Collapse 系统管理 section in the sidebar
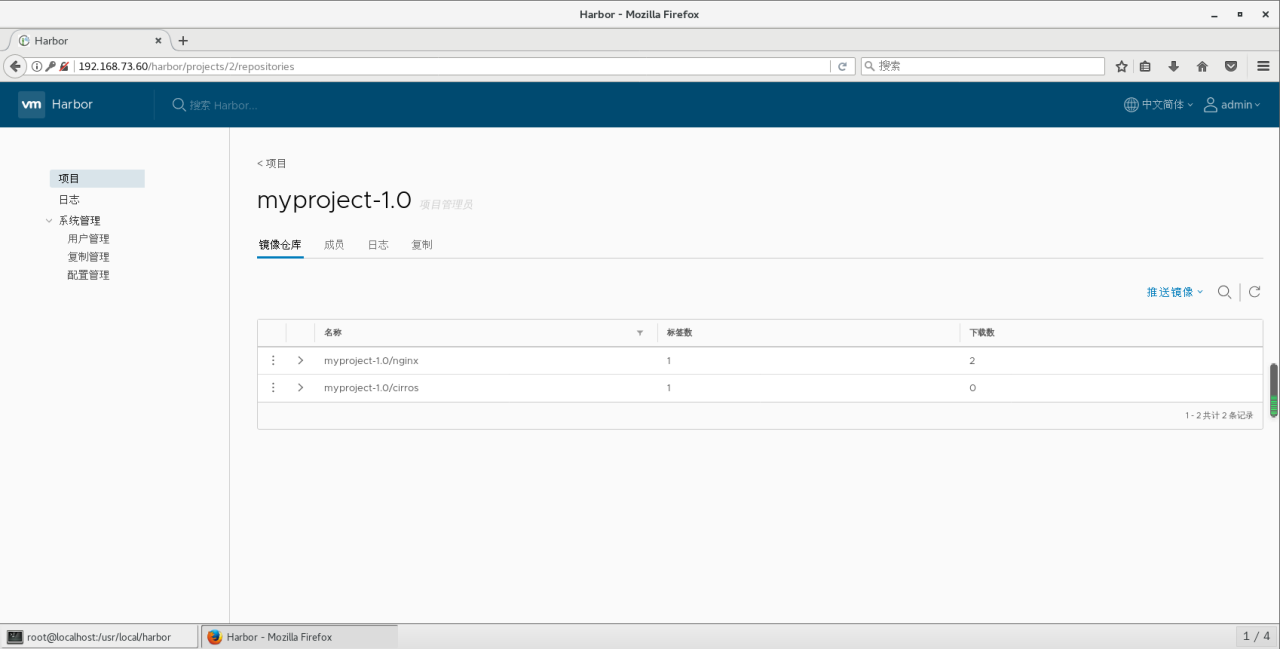 point(49,220)
